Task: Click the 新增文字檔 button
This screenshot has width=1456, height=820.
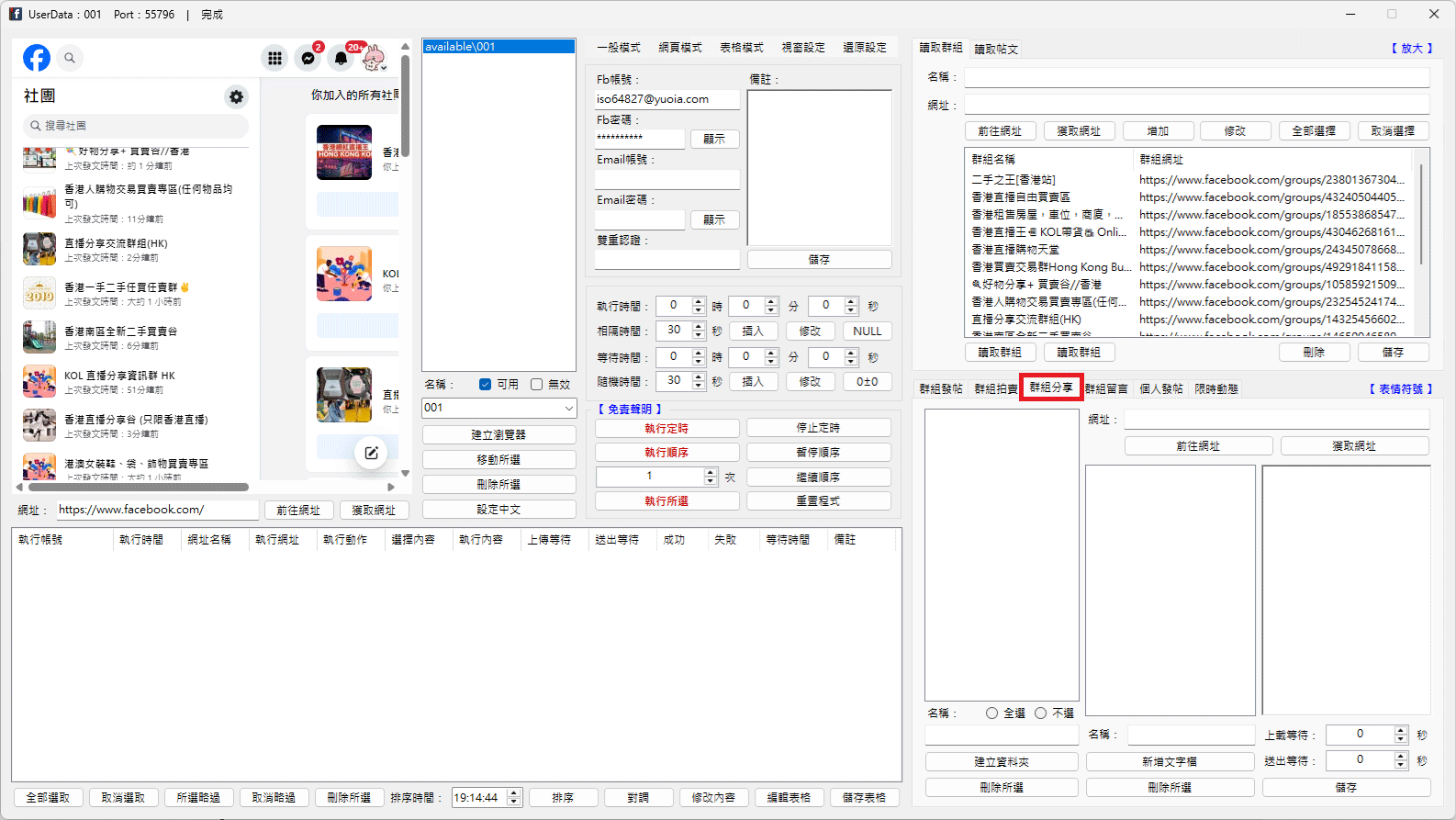Action: pos(1170,761)
